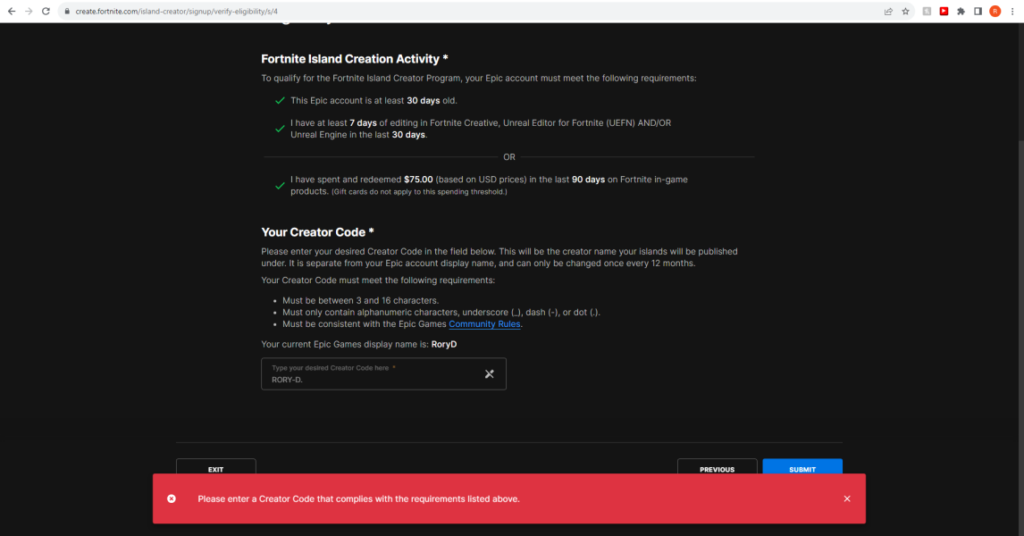Dismiss the red error notification

click(847, 498)
